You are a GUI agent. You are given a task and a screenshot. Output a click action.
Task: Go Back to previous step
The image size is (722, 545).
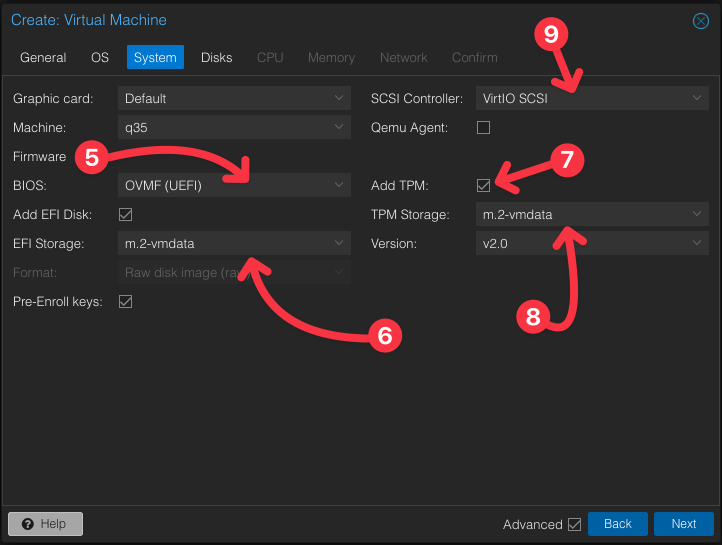click(617, 524)
